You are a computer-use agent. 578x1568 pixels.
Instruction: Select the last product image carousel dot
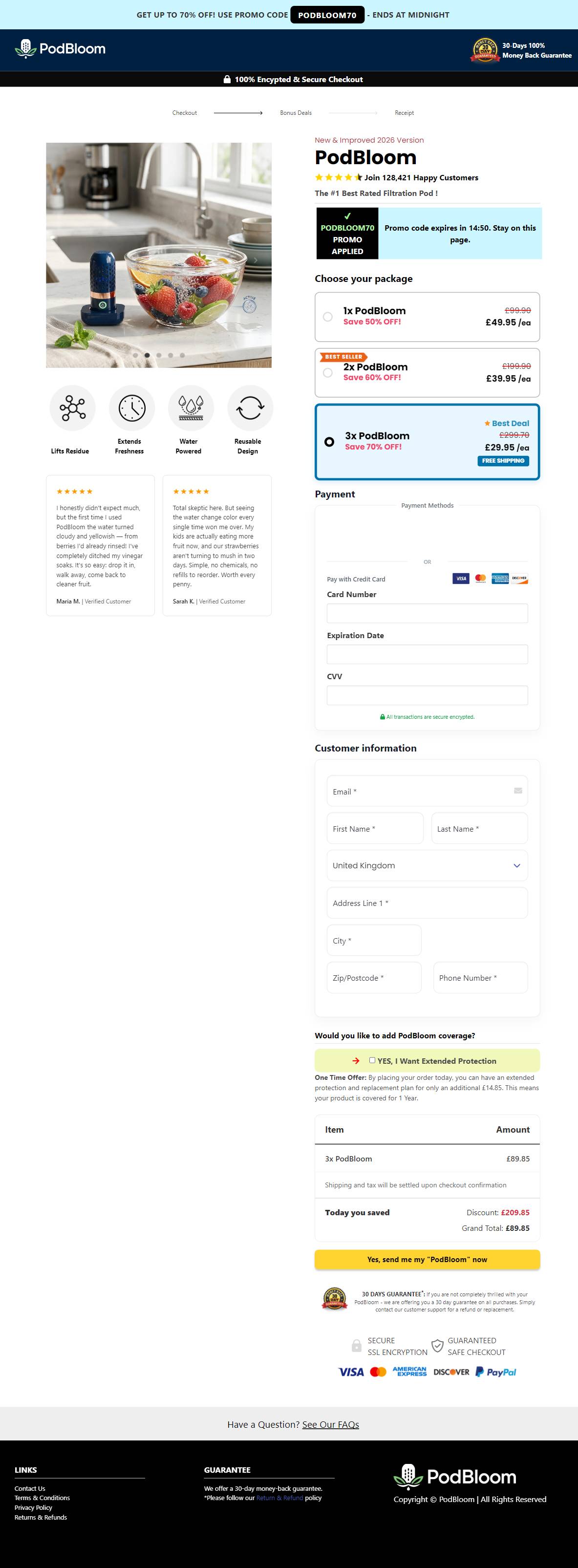(182, 355)
